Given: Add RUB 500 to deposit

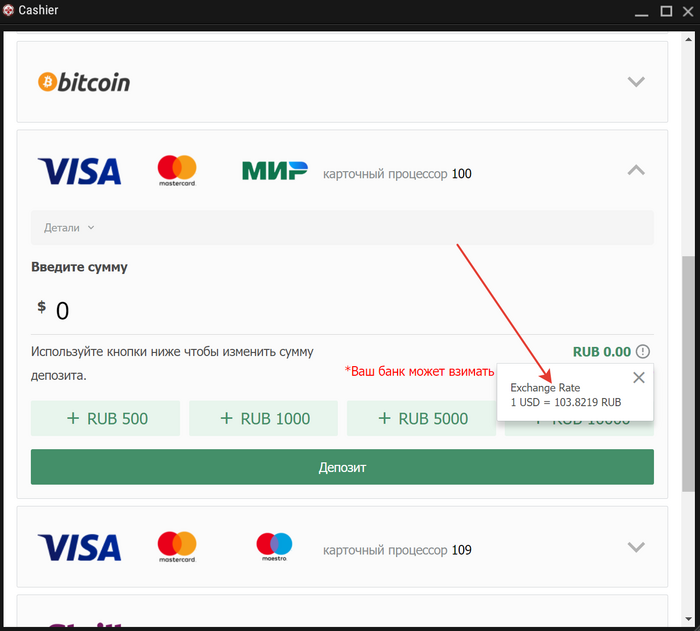Looking at the screenshot, I should click(x=105, y=418).
